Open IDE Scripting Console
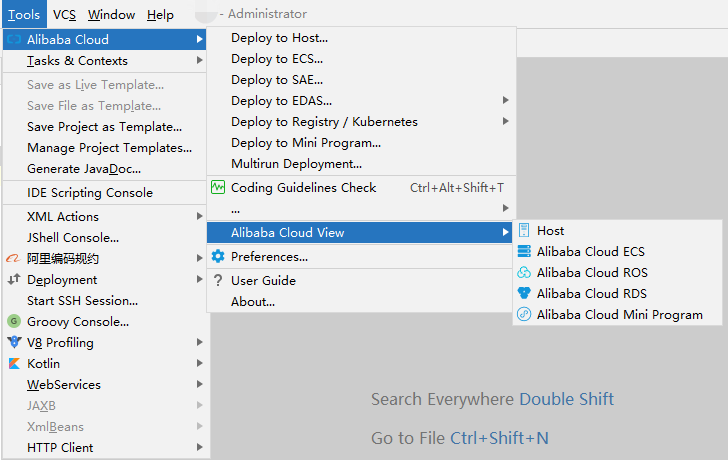This screenshot has width=728, height=460. point(90,193)
